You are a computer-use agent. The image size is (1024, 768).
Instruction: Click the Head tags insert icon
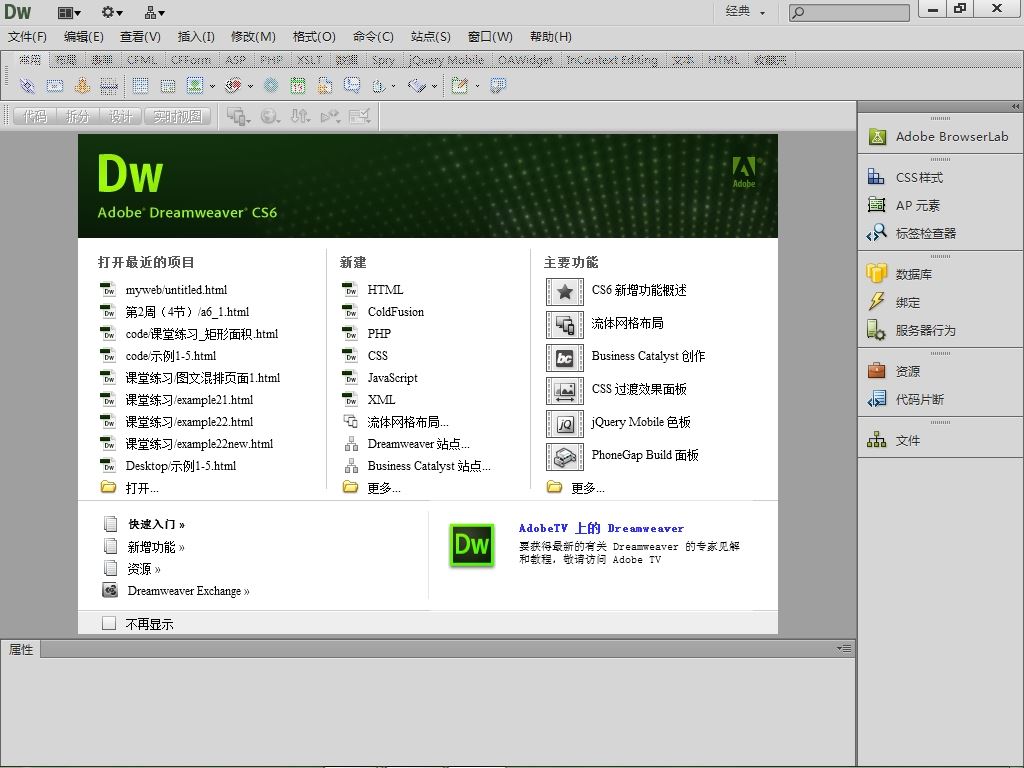[379, 86]
